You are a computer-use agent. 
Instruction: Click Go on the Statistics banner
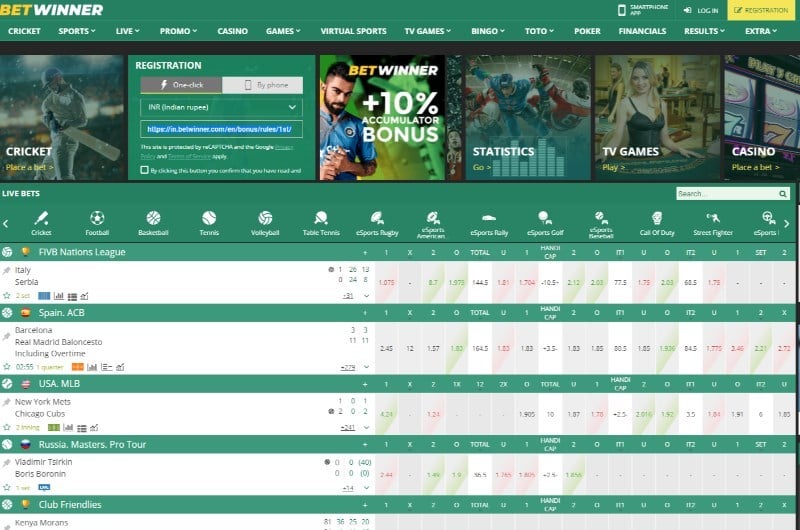tap(482, 167)
